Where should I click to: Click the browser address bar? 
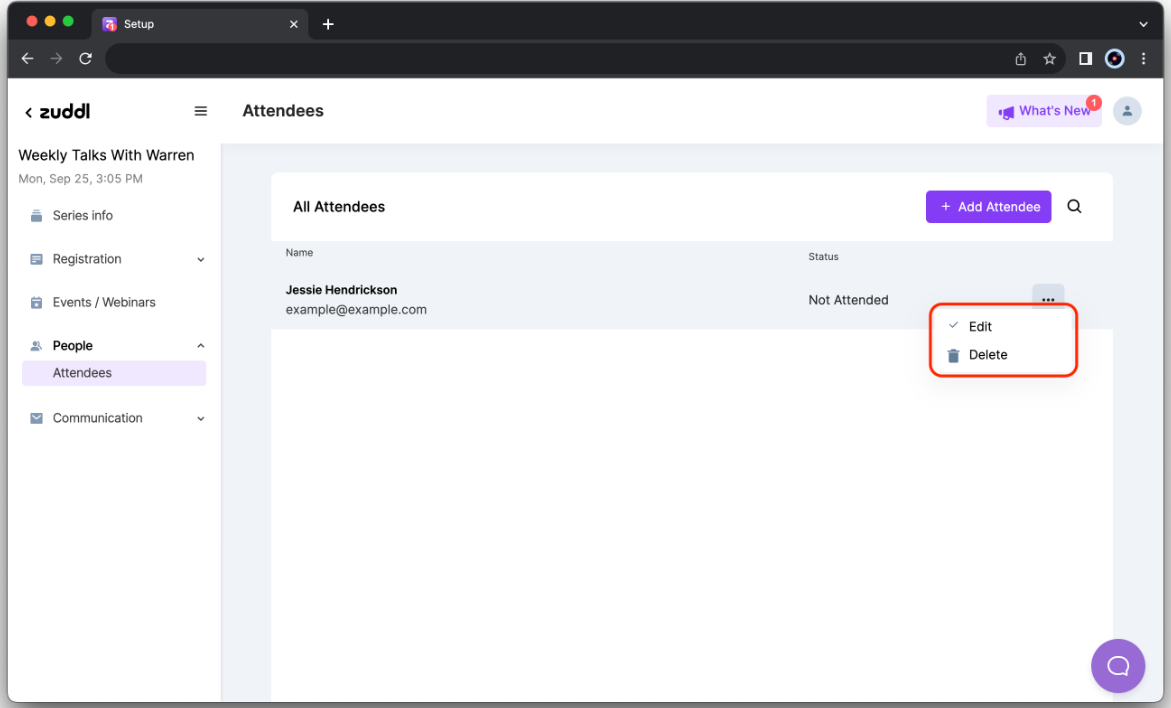point(550,59)
